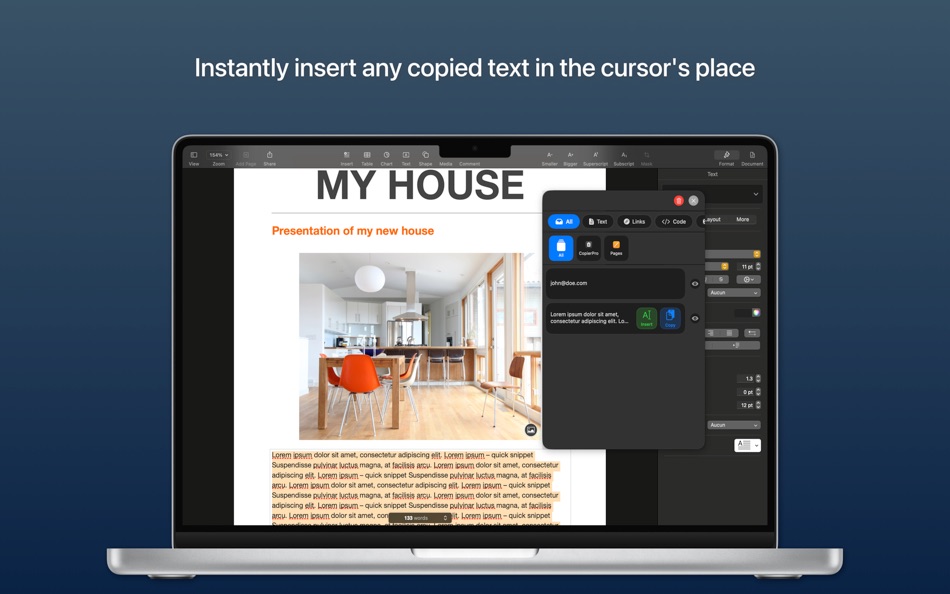Pick a color with the color wheel
The width and height of the screenshot is (950, 594).
pyautogui.click(x=757, y=314)
